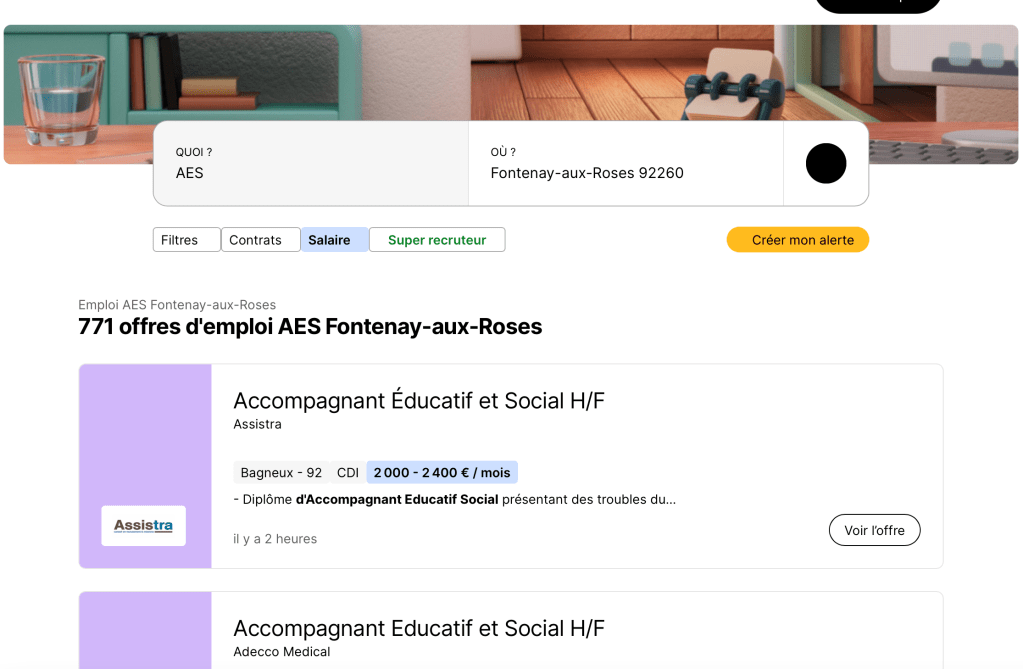Open the Assistra Accompagnant Éducatif job title
This screenshot has height=669, width=1023.
pyautogui.click(x=419, y=401)
